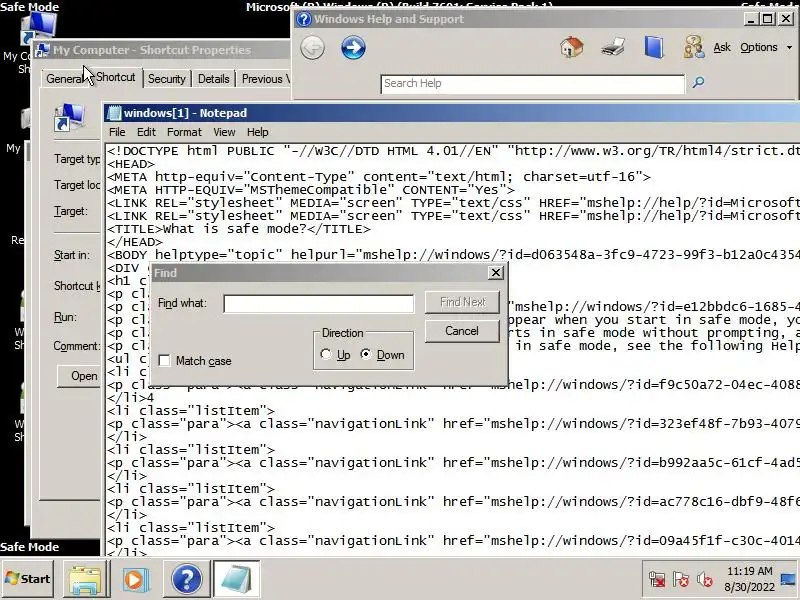This screenshot has width=800, height=600.
Task: Click the TITLE line "What is safe mode?"
Action: coord(239,229)
